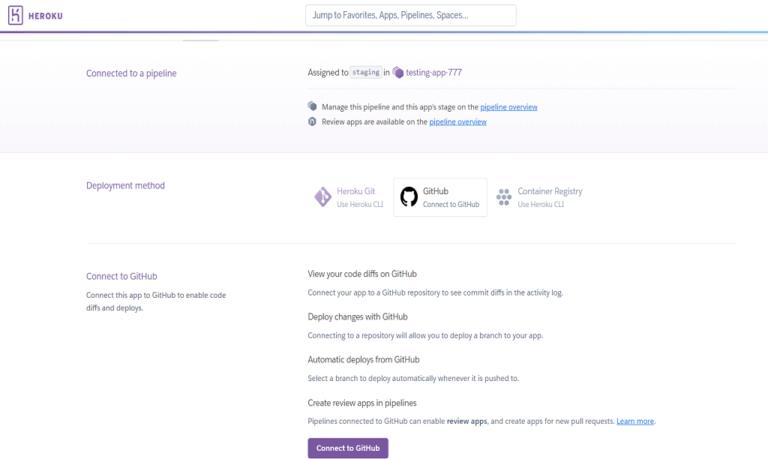Viewport: 768px width, 459px height.
Task: Click the HEROKU wordmark text
Action: pyautogui.click(x=47, y=15)
